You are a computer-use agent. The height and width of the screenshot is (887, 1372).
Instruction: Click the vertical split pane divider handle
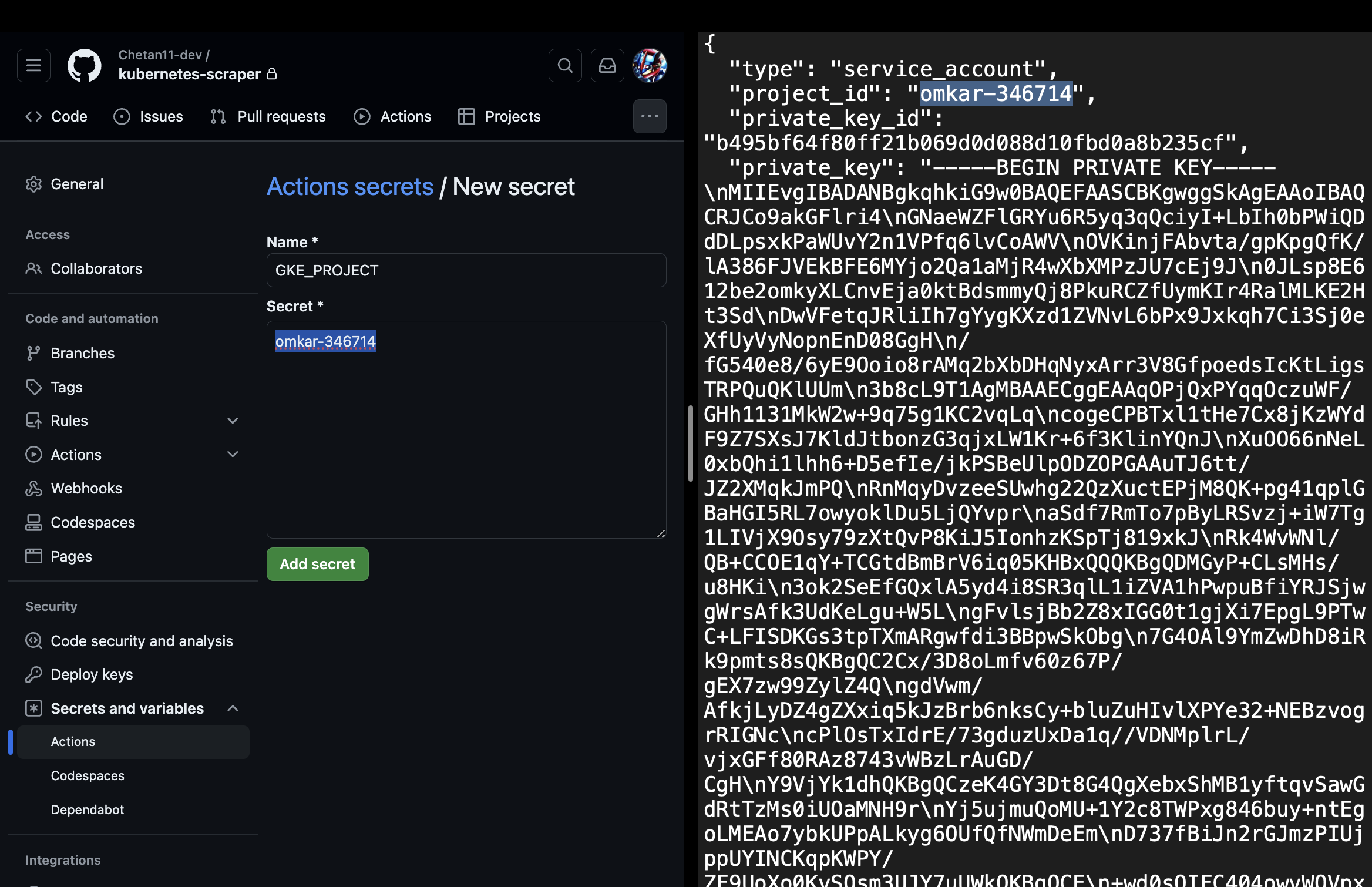click(x=691, y=444)
